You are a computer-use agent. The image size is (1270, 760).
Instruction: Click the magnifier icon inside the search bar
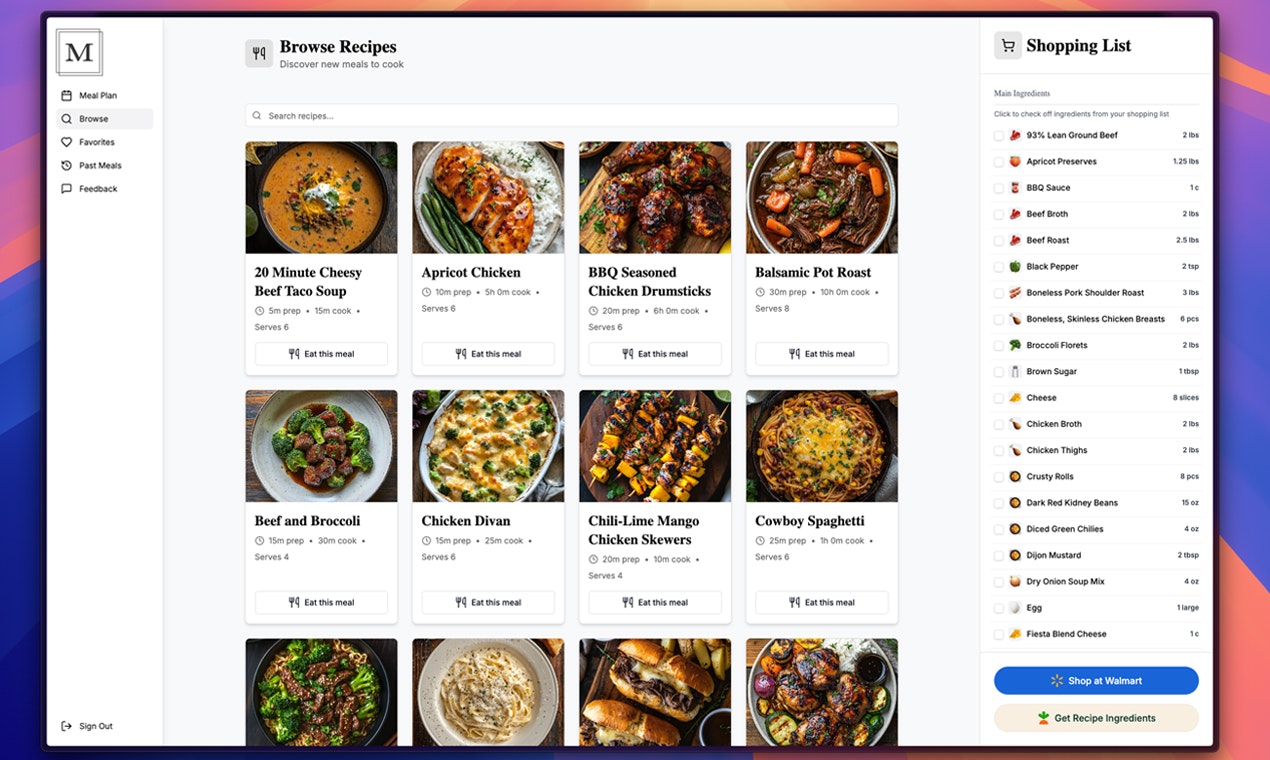click(x=257, y=116)
